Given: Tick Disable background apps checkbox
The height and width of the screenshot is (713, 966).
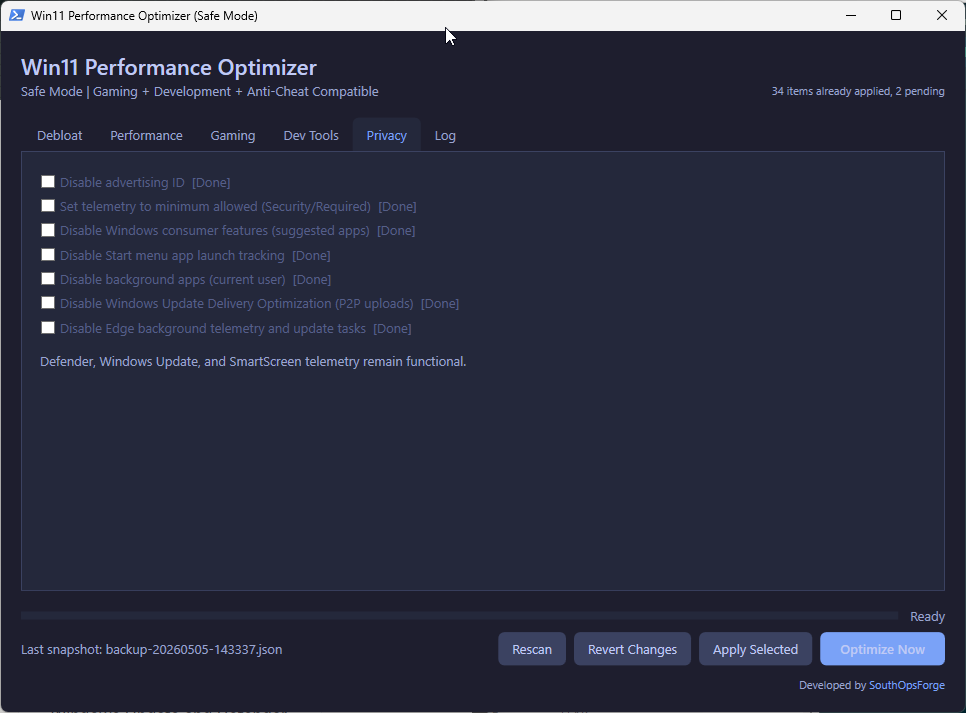Looking at the screenshot, I should pyautogui.click(x=48, y=279).
